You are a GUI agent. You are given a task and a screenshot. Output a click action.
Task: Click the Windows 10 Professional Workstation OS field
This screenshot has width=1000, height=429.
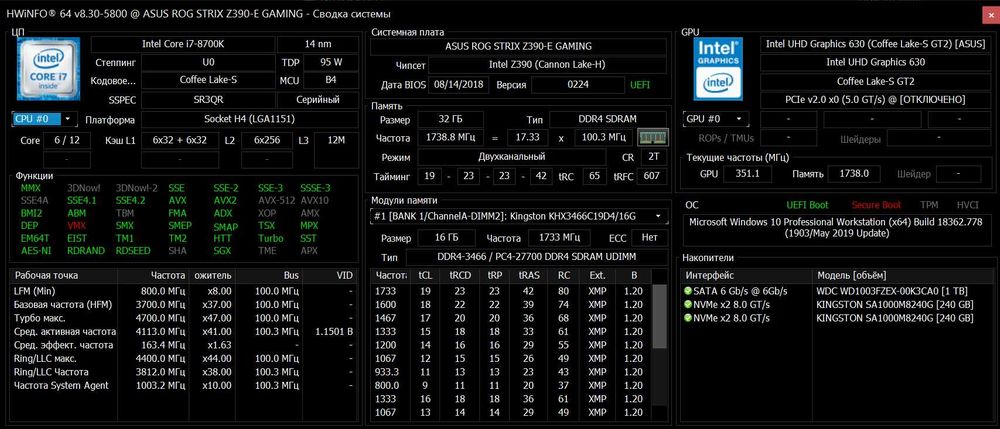point(837,229)
